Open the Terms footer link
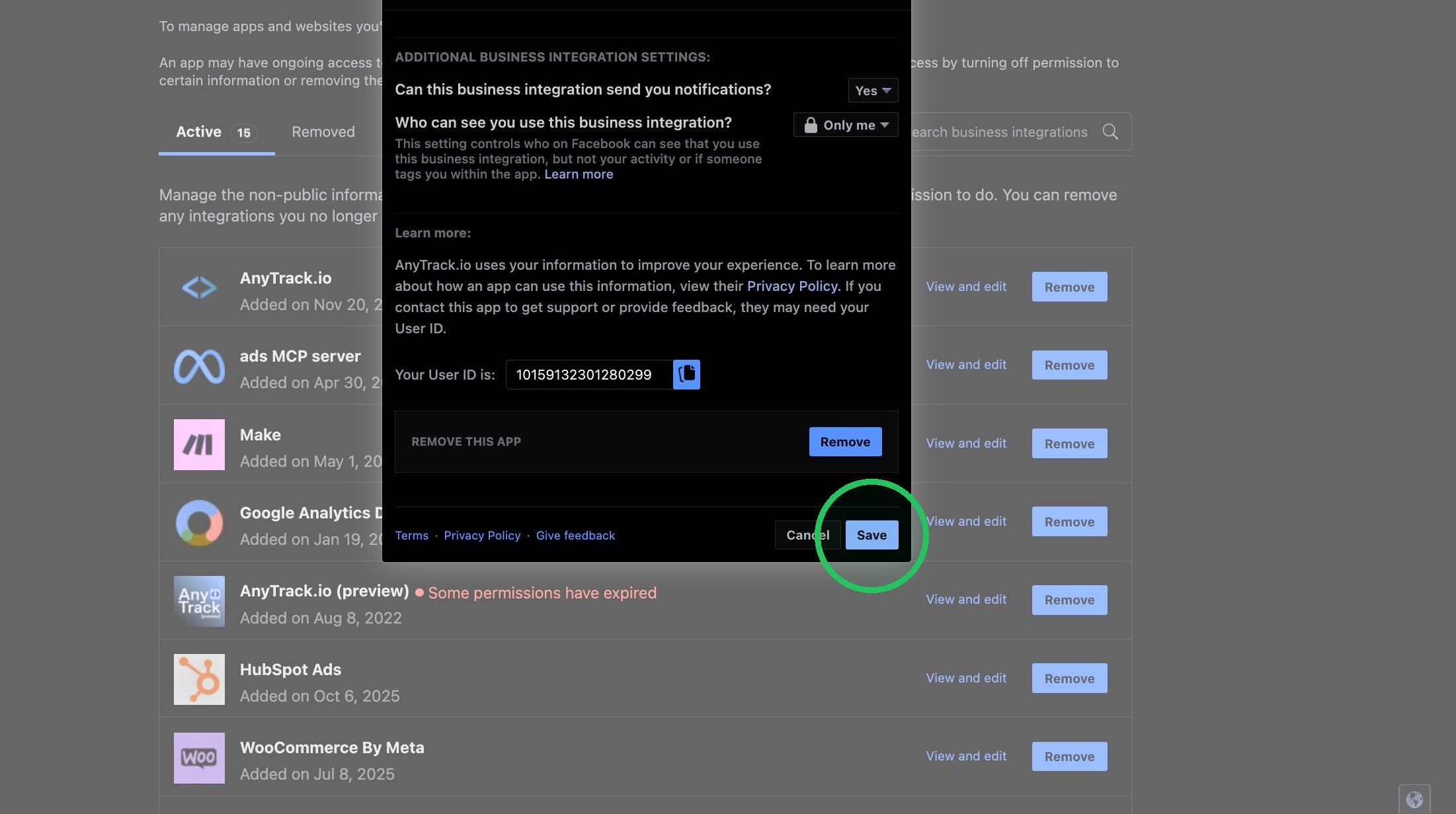Screen dimensions: 1456x814 tap(411, 536)
